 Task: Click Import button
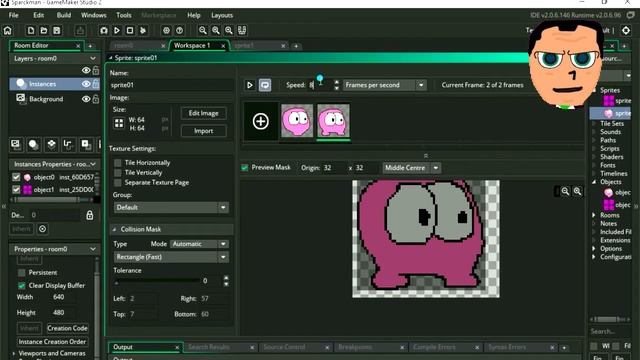[203, 131]
